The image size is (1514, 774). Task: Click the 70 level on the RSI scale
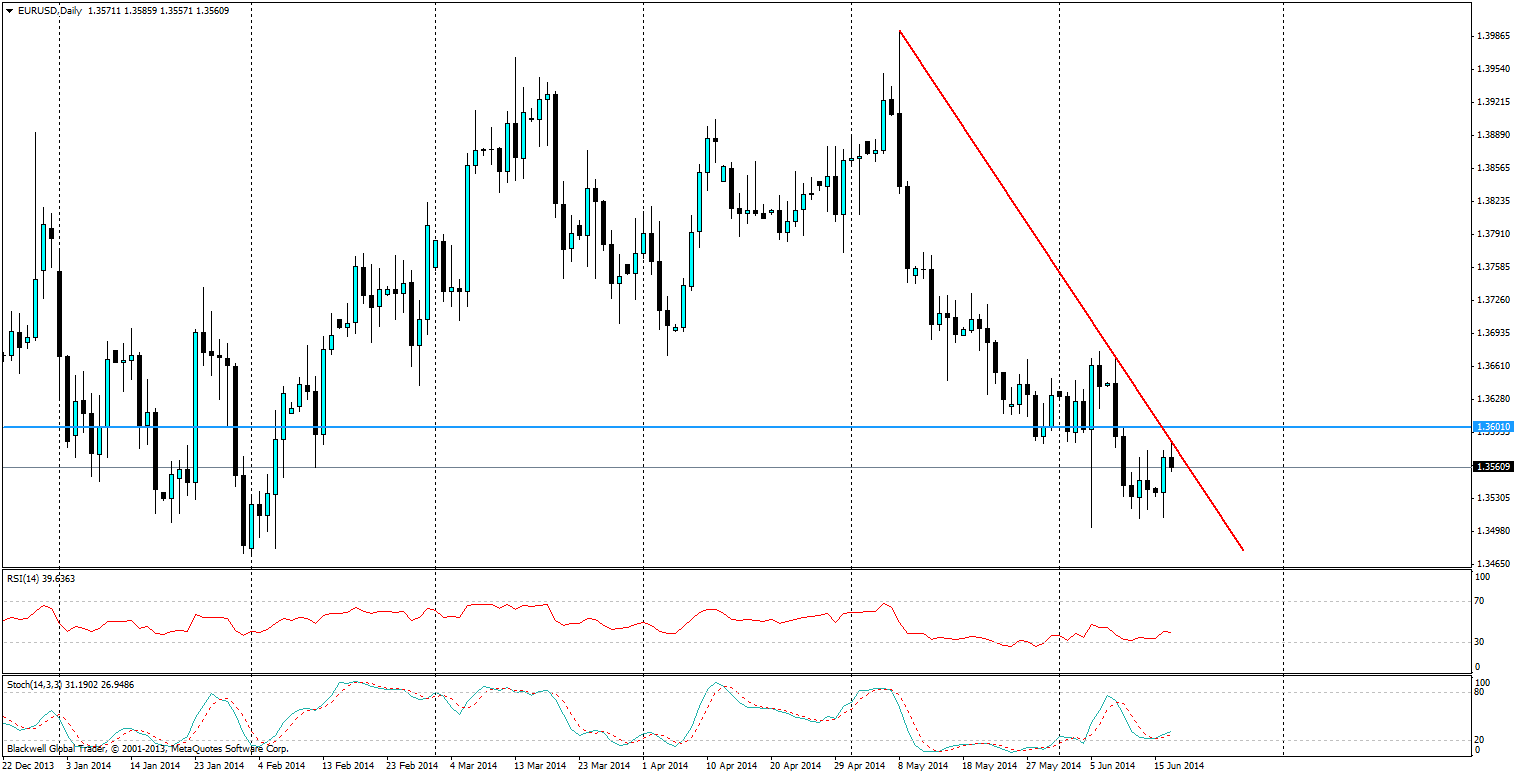(1481, 601)
